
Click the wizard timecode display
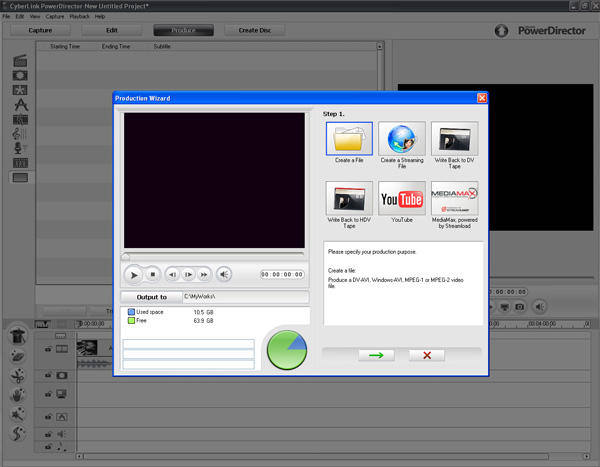point(282,274)
